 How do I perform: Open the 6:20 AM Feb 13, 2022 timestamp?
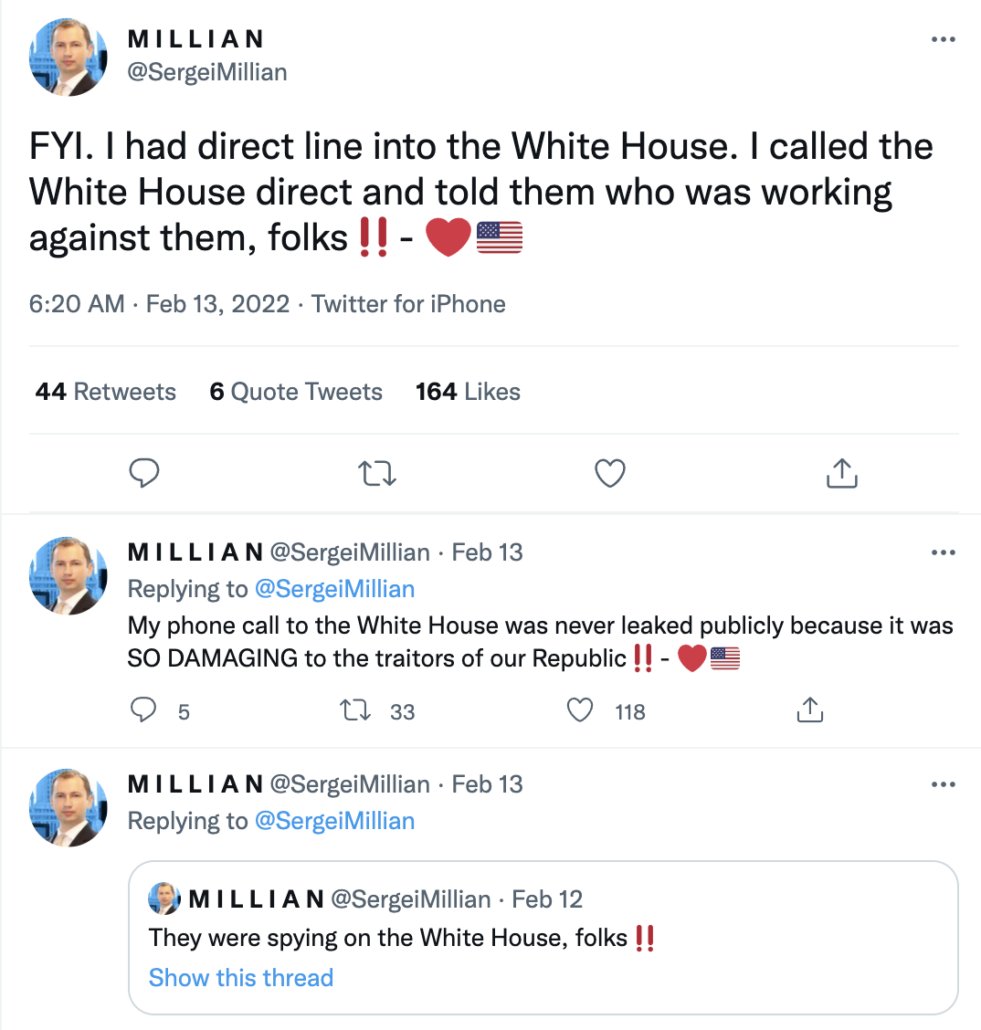[160, 304]
